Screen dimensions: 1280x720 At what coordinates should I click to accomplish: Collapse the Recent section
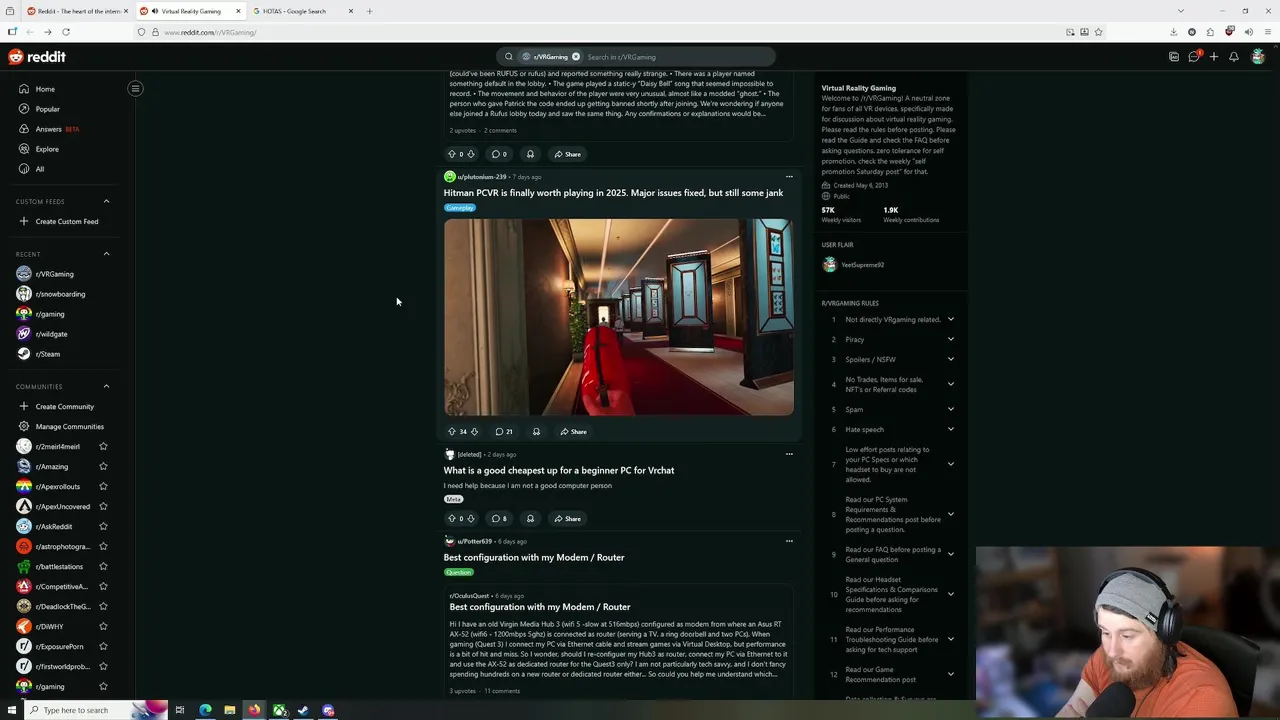point(106,254)
